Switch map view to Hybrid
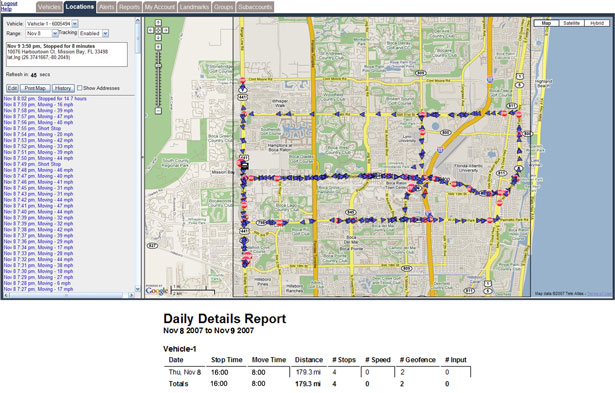 (x=597, y=23)
